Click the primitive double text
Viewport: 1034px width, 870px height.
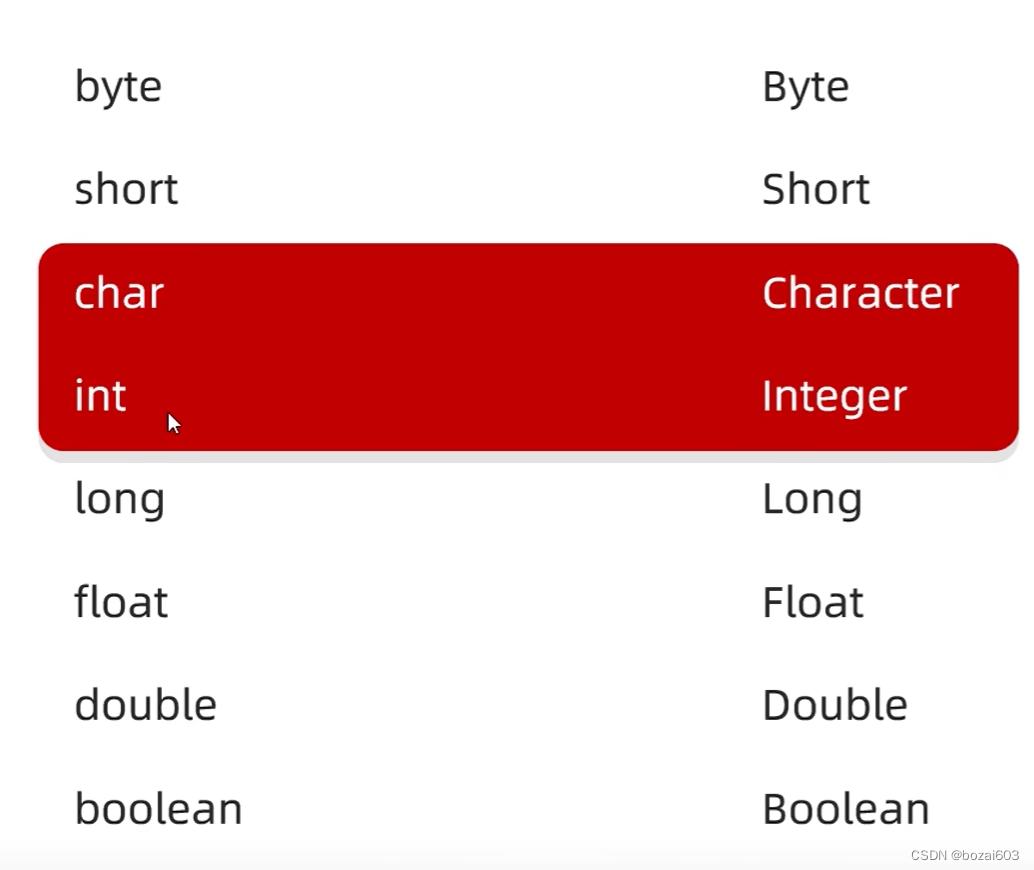tap(146, 704)
